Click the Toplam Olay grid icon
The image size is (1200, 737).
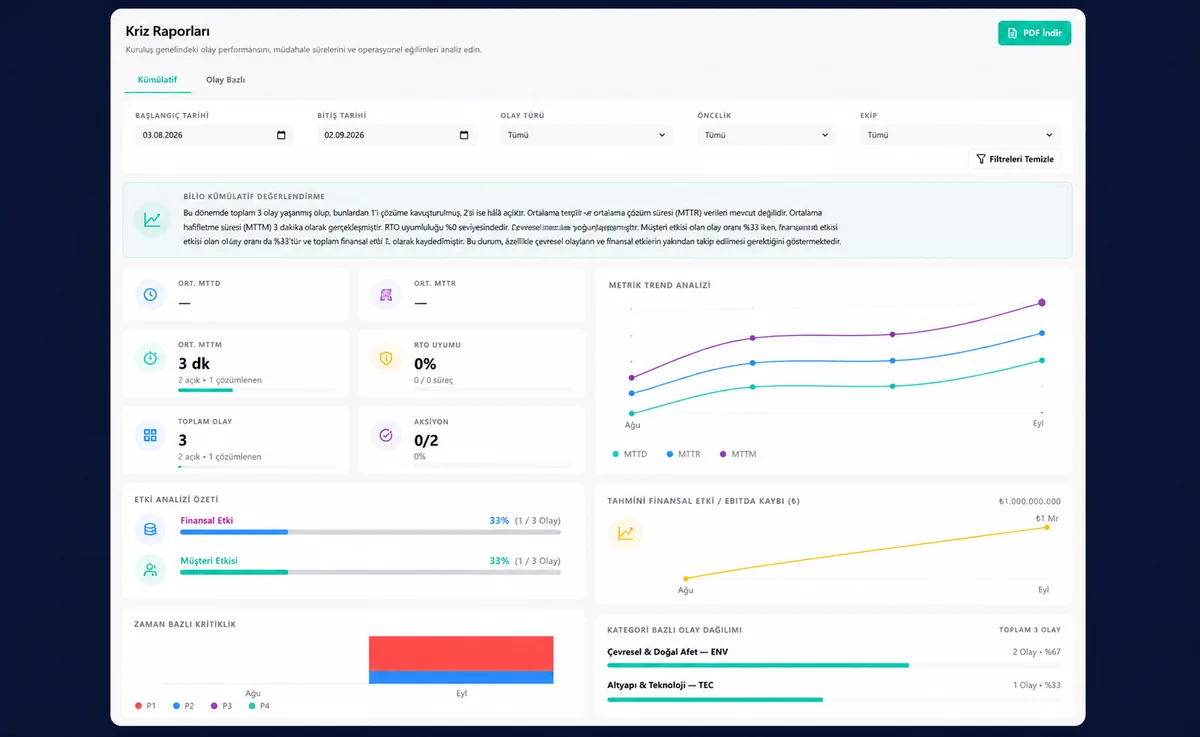pyautogui.click(x=150, y=435)
